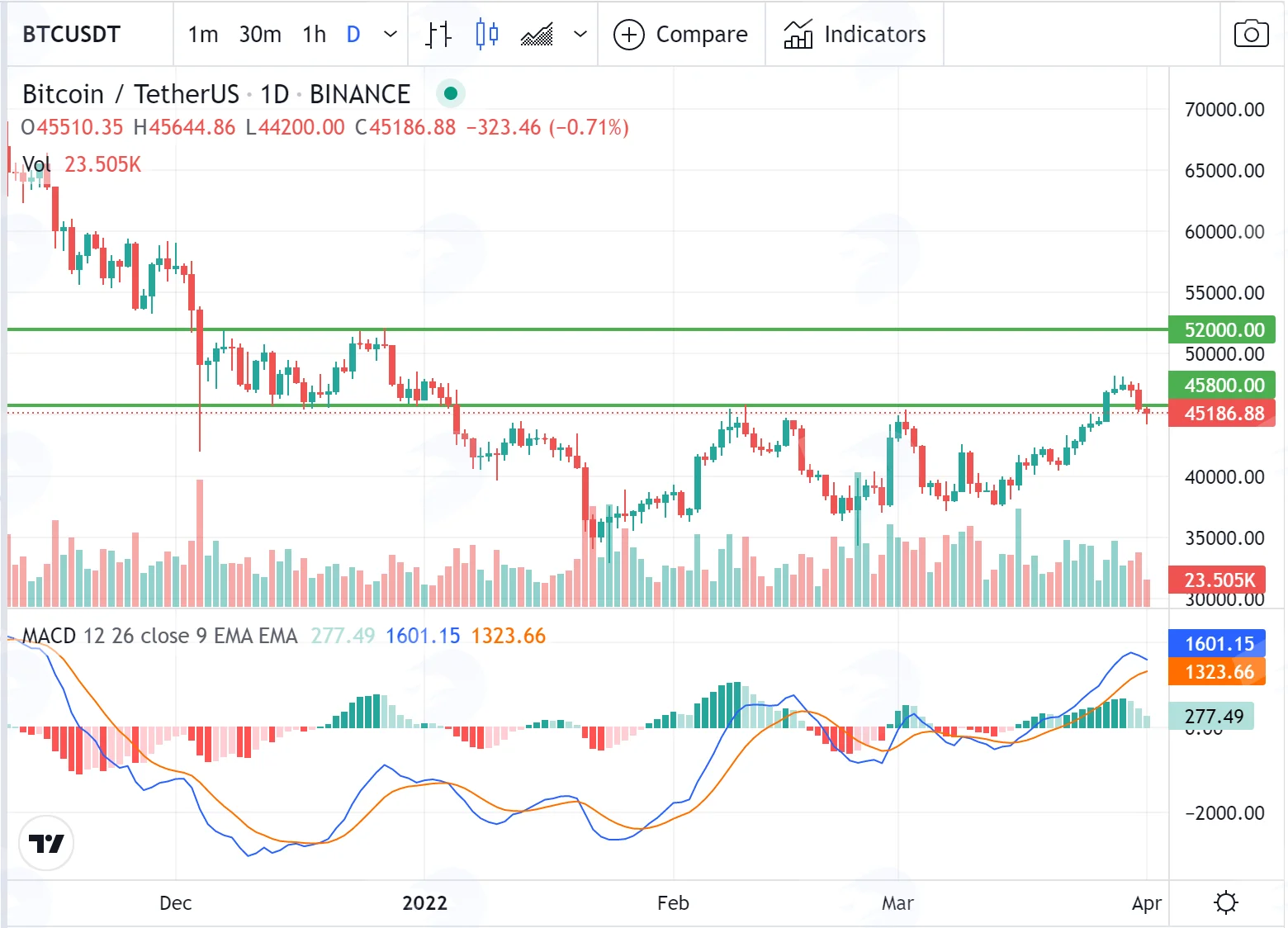Select the D daily interval

point(353,34)
